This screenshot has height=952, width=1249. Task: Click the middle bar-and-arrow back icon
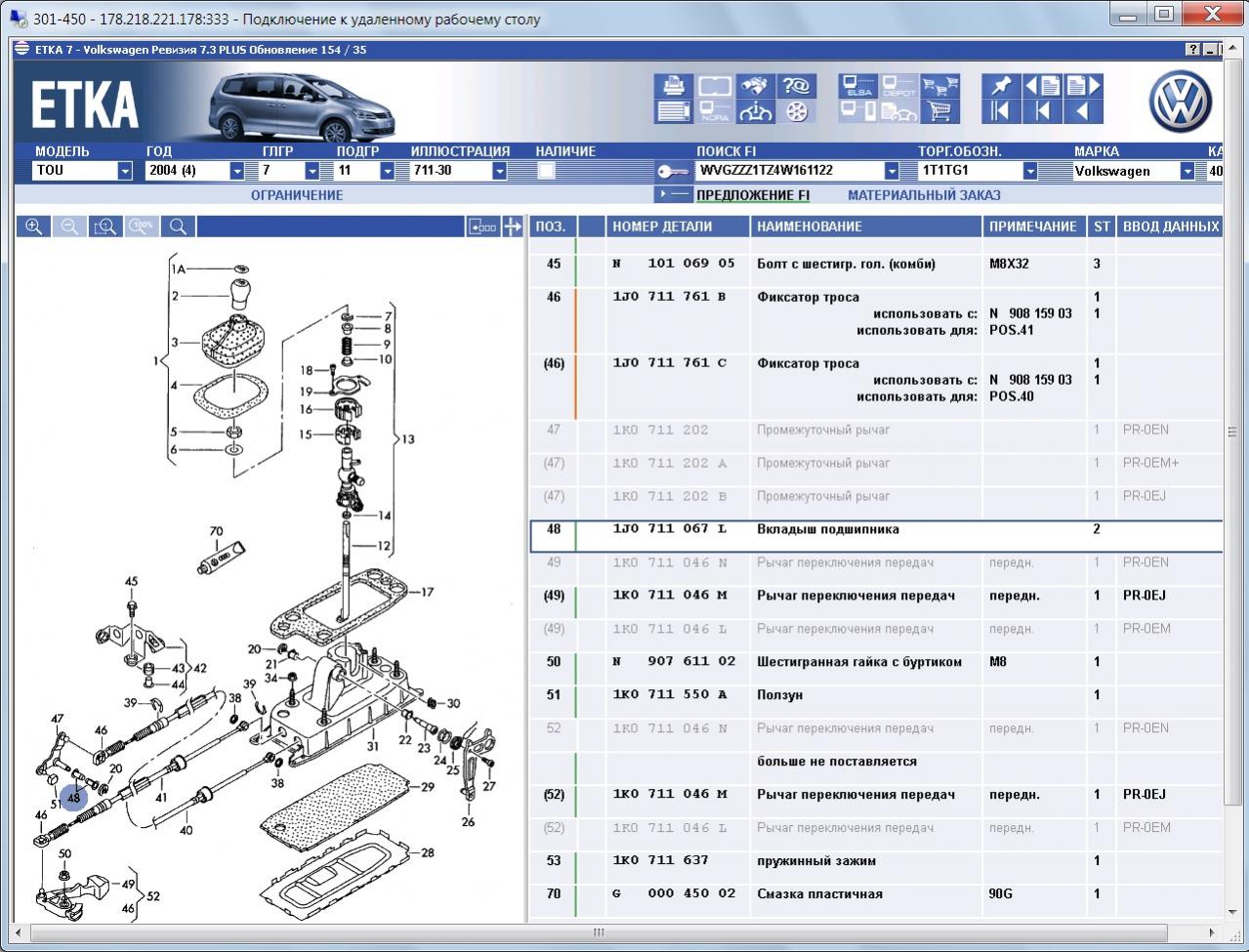[1043, 111]
